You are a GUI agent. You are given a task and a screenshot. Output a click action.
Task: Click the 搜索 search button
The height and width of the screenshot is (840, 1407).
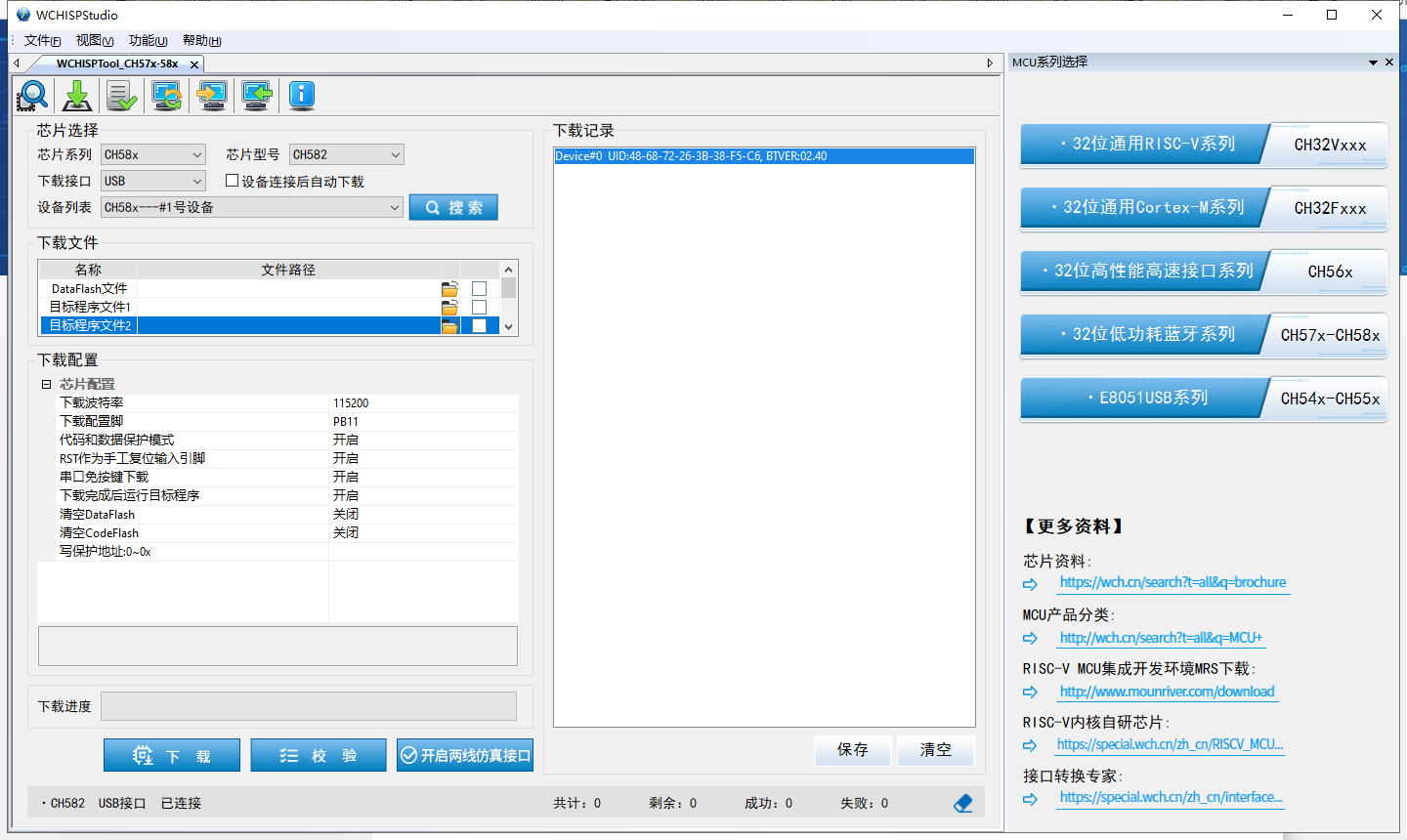pyautogui.click(x=453, y=207)
